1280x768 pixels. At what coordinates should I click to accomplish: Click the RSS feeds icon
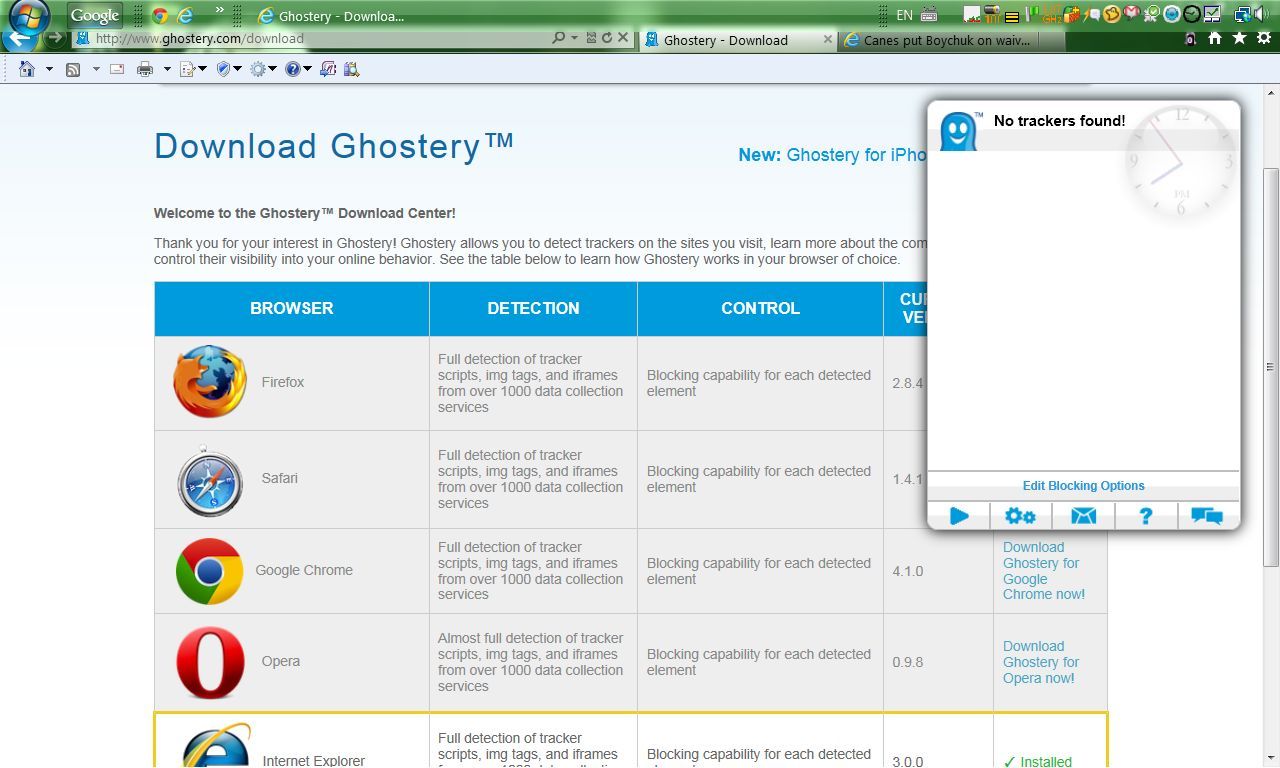[73, 69]
